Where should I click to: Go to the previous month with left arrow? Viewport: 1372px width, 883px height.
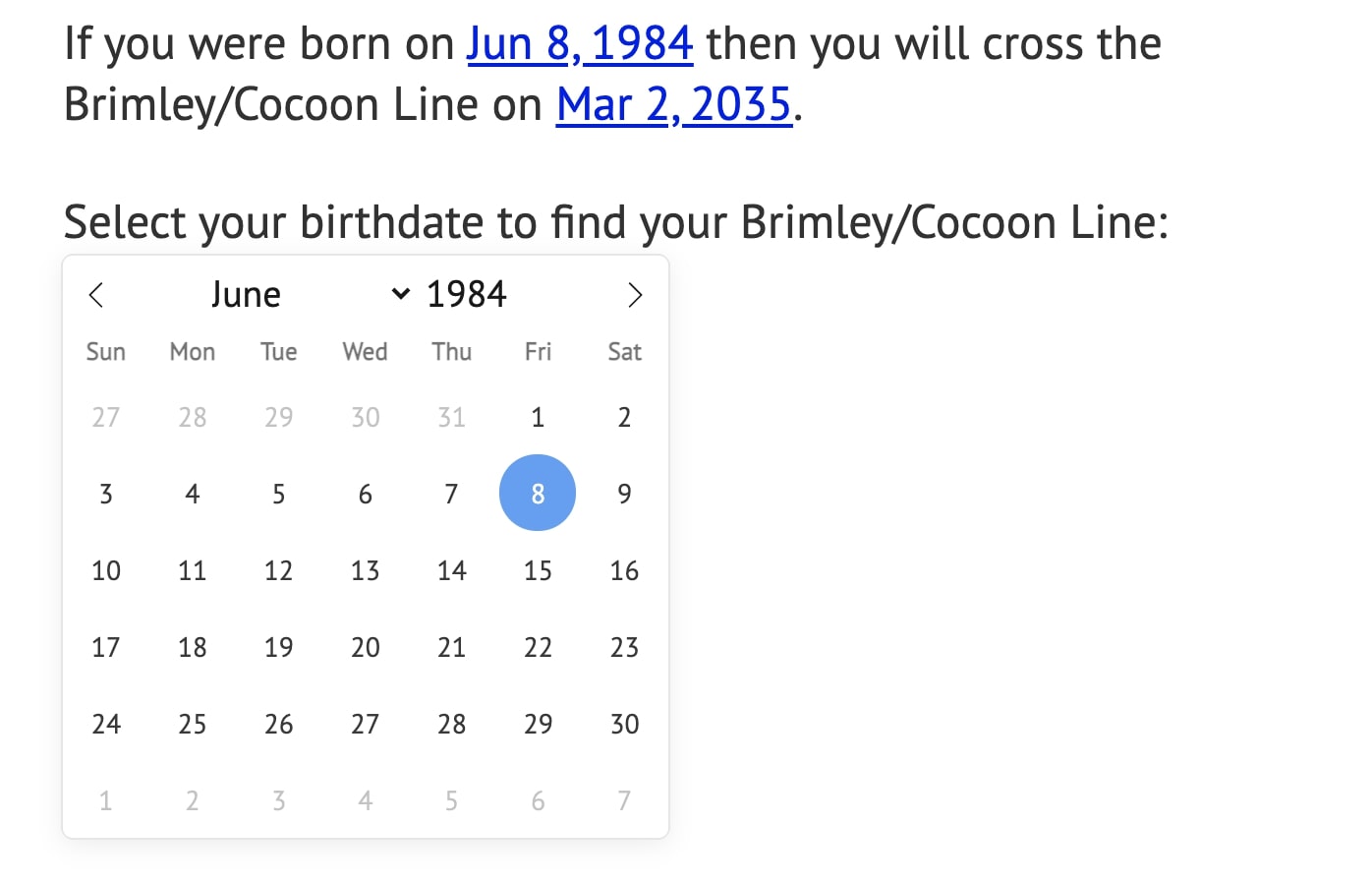pyautogui.click(x=96, y=294)
